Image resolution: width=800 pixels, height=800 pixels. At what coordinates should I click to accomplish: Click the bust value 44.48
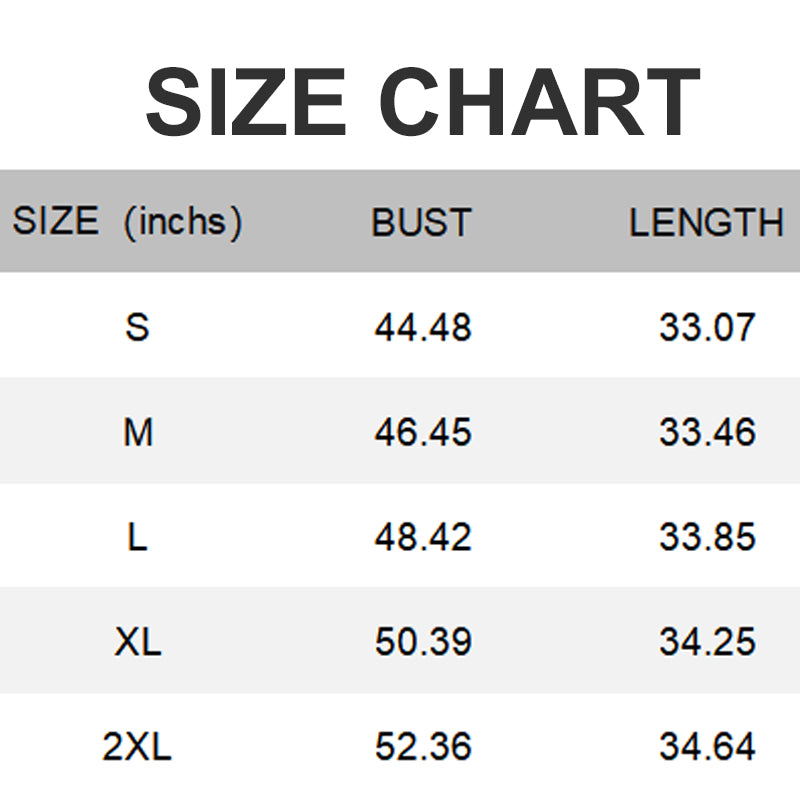pyautogui.click(x=423, y=327)
